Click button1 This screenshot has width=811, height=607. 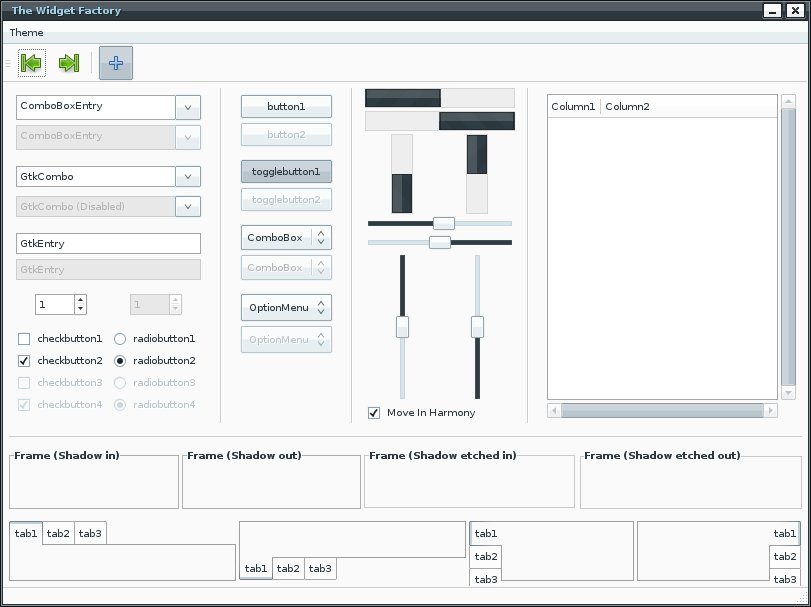286,107
